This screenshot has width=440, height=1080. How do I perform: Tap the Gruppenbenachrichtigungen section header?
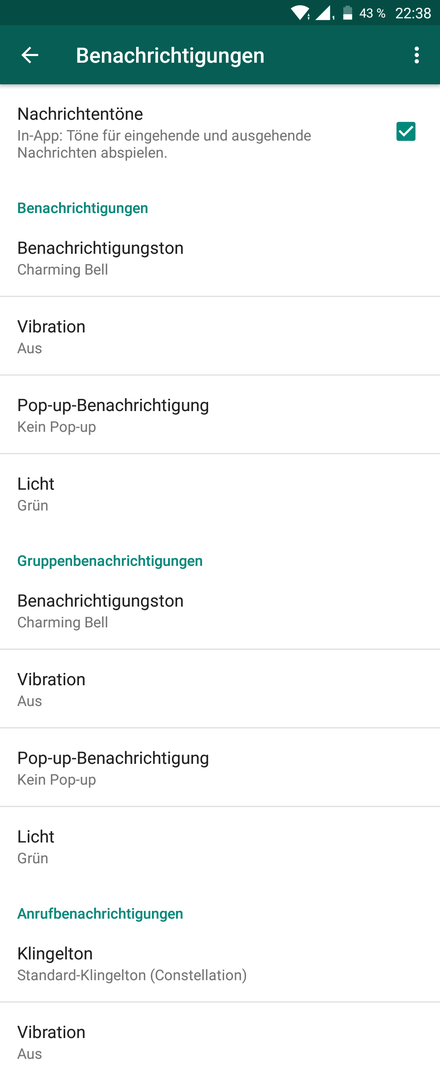(x=110, y=561)
